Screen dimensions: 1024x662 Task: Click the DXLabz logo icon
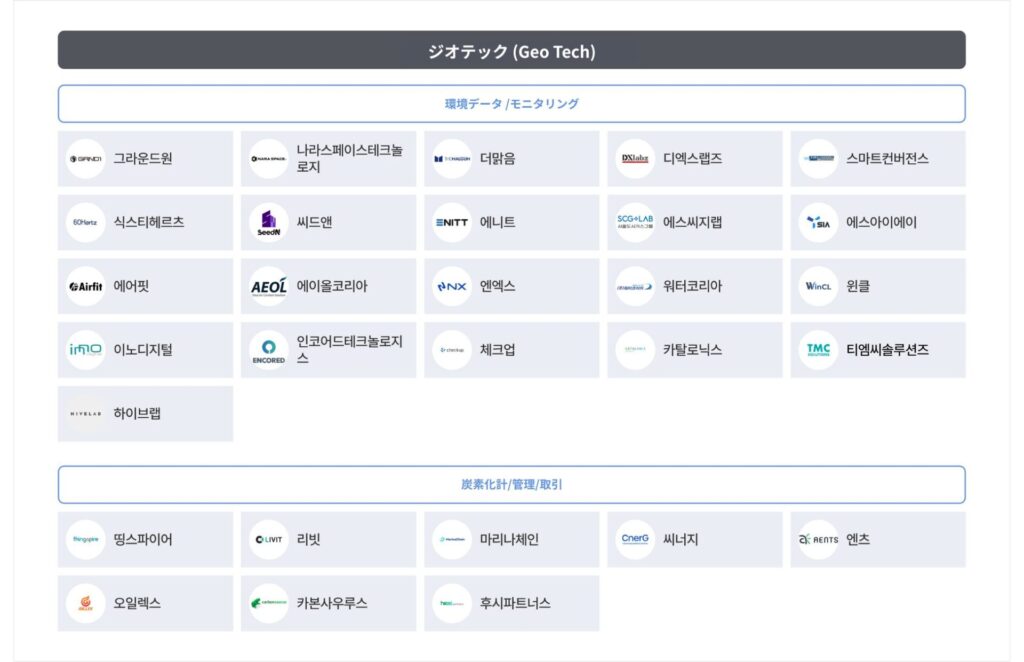(635, 159)
